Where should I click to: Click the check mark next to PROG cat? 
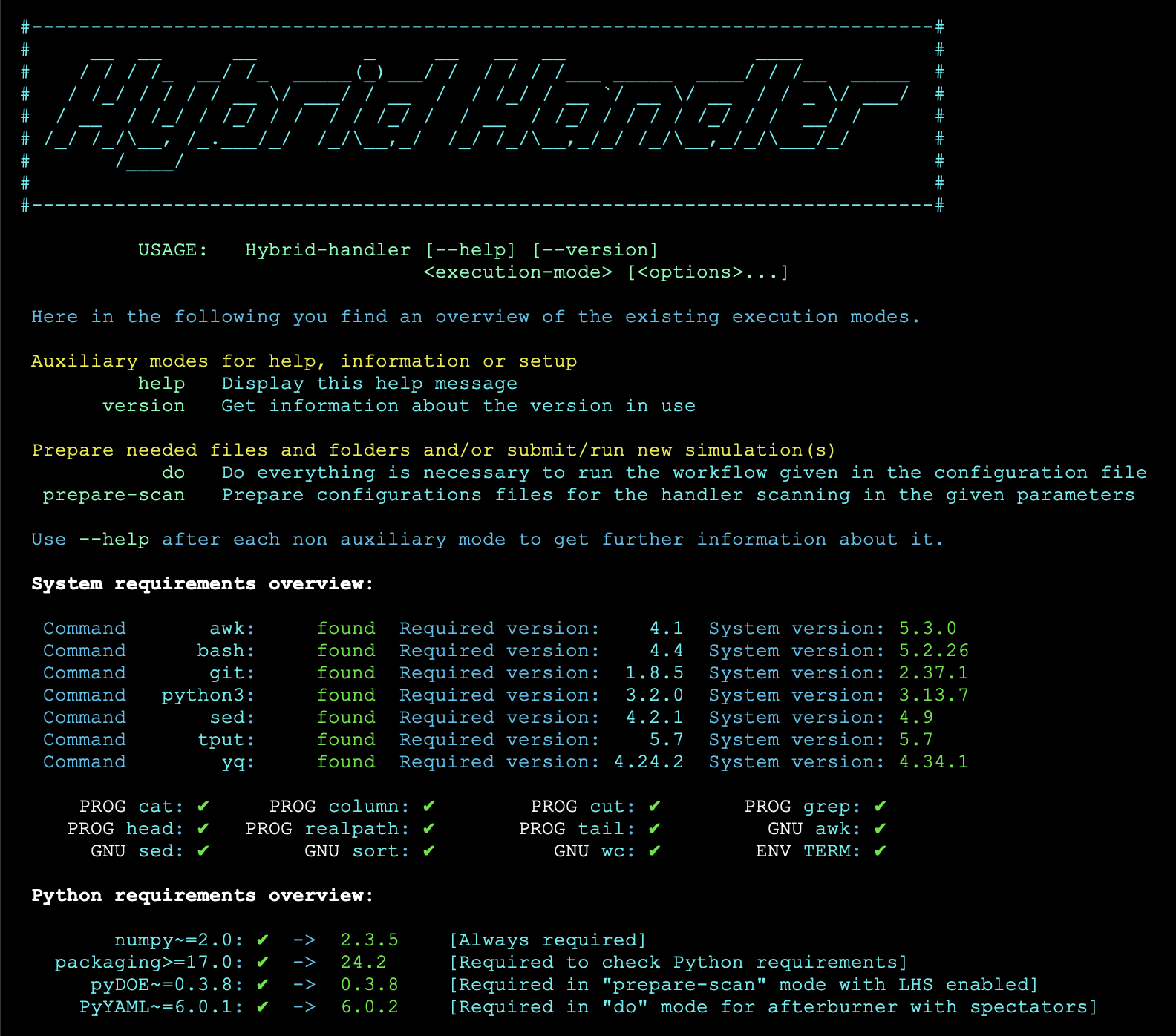[x=203, y=806]
